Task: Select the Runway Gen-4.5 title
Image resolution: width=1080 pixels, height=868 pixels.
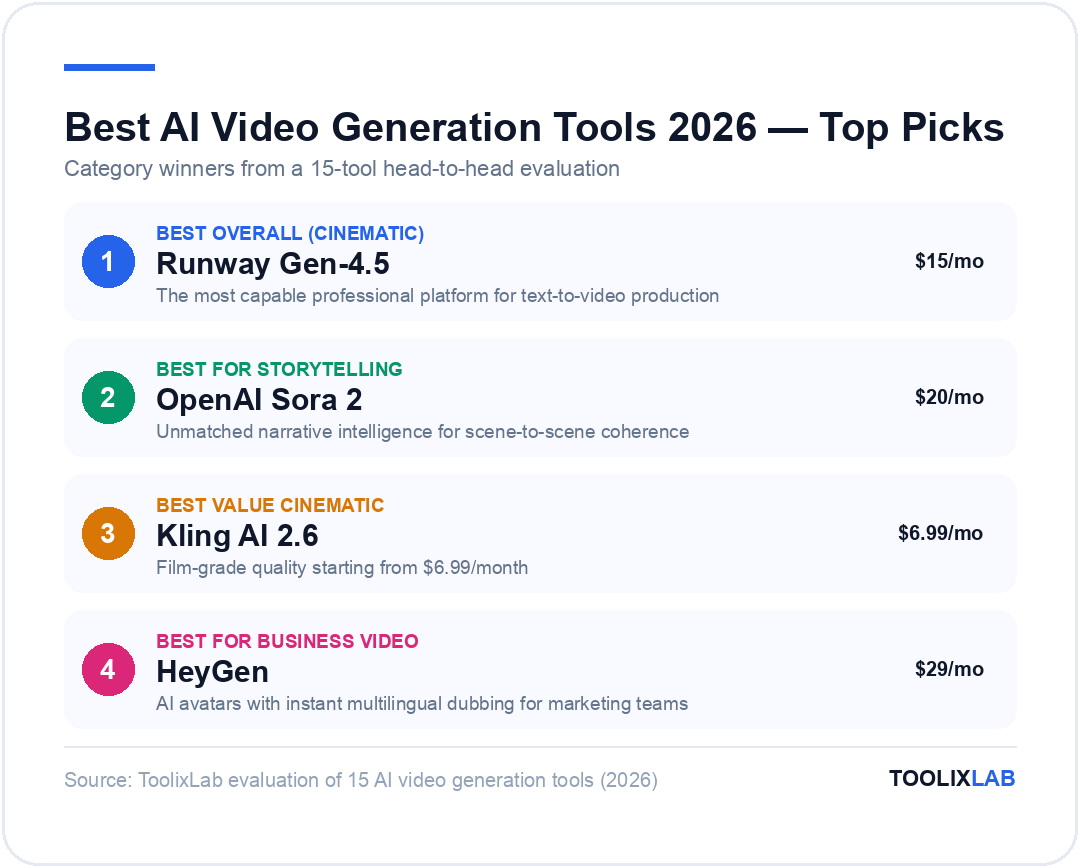Action: (273, 264)
